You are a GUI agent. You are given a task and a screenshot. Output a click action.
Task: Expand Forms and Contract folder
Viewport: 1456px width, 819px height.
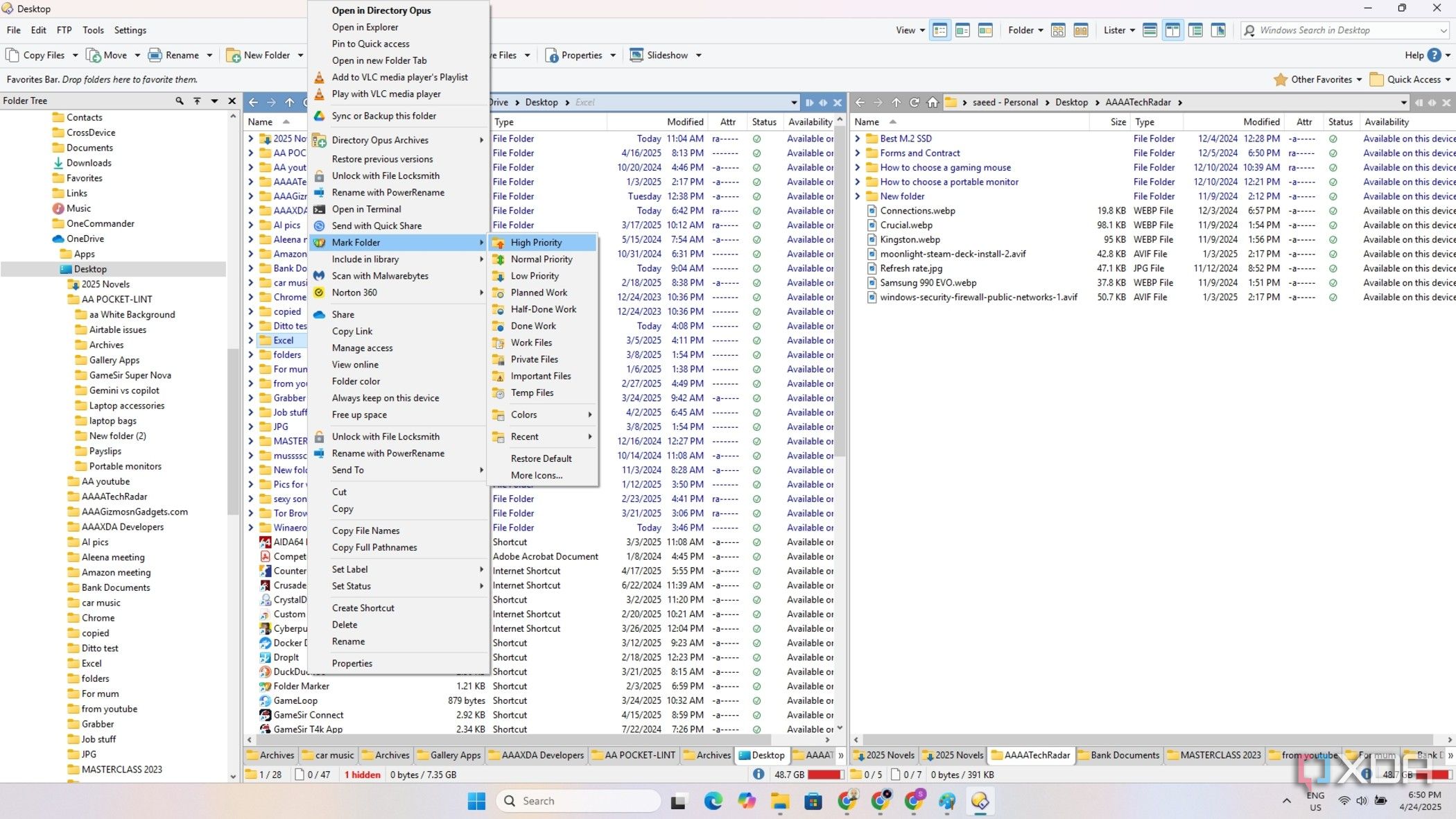click(857, 153)
